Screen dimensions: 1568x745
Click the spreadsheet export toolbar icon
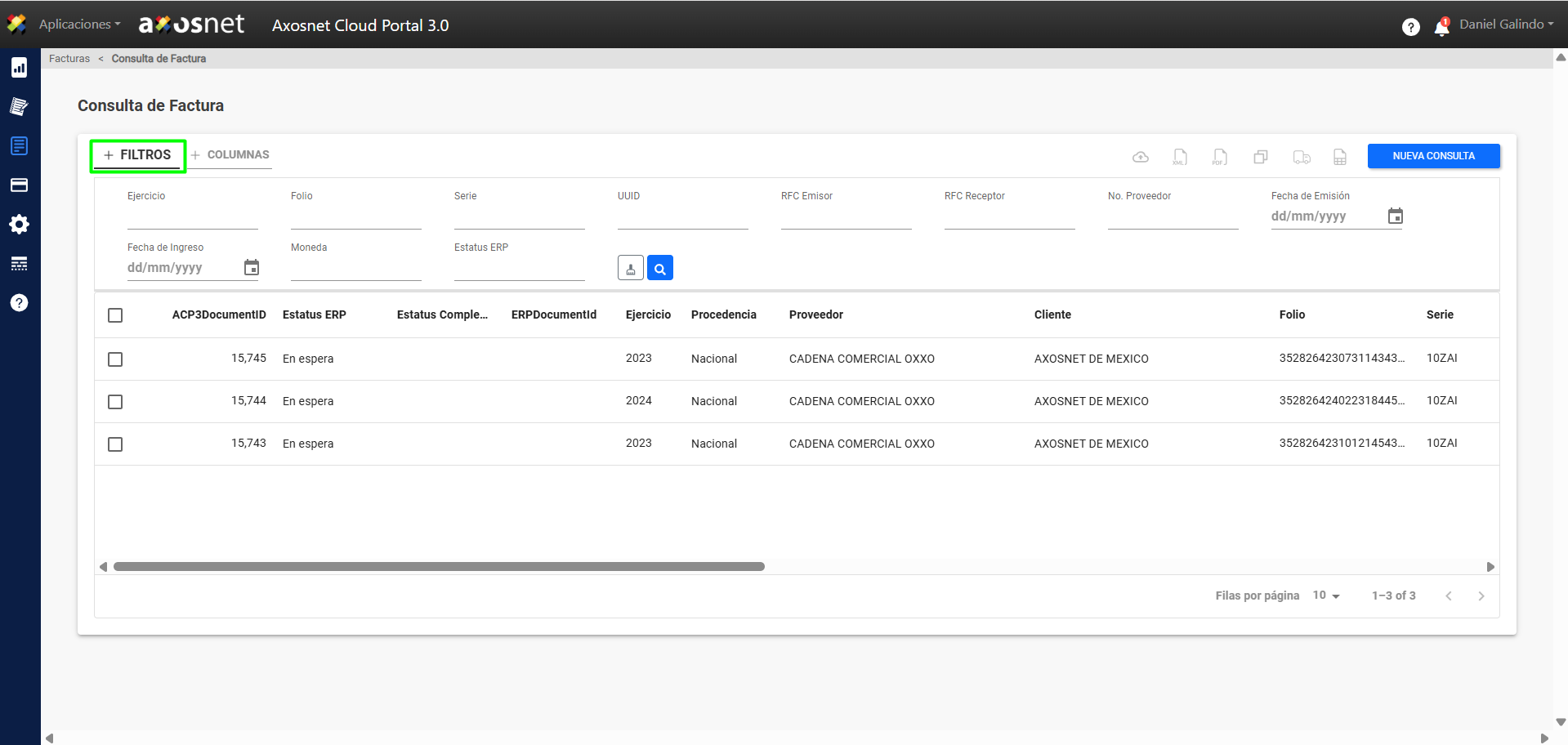[x=1340, y=157]
